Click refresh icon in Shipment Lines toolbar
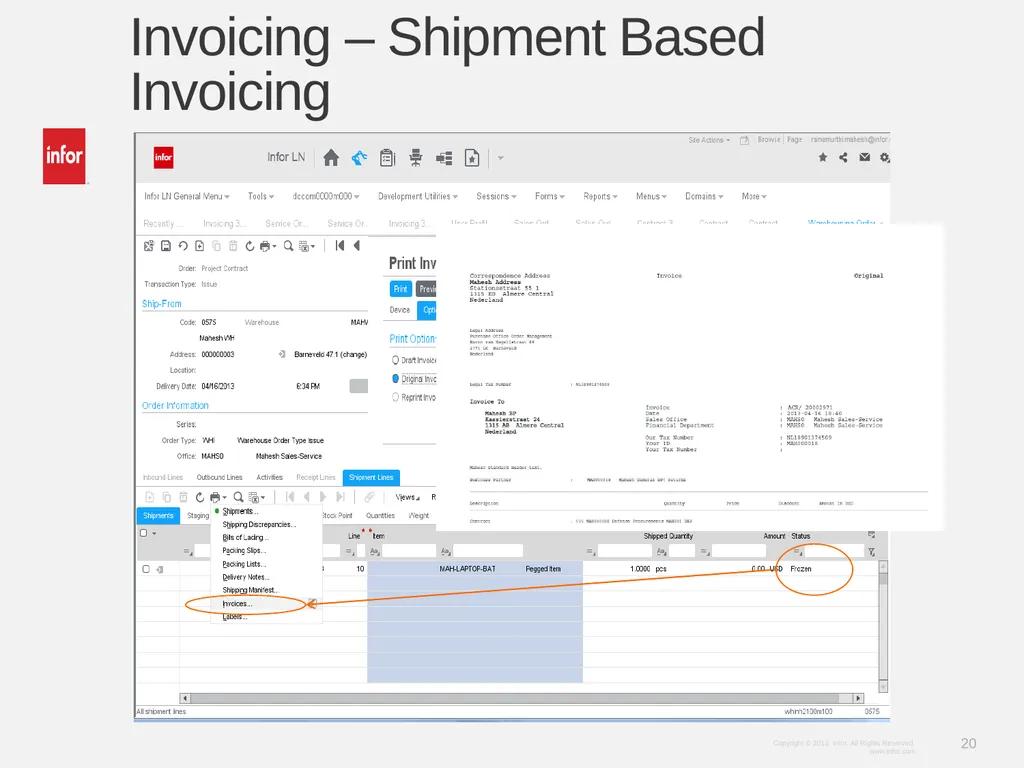This screenshot has height=768, width=1024. click(200, 498)
